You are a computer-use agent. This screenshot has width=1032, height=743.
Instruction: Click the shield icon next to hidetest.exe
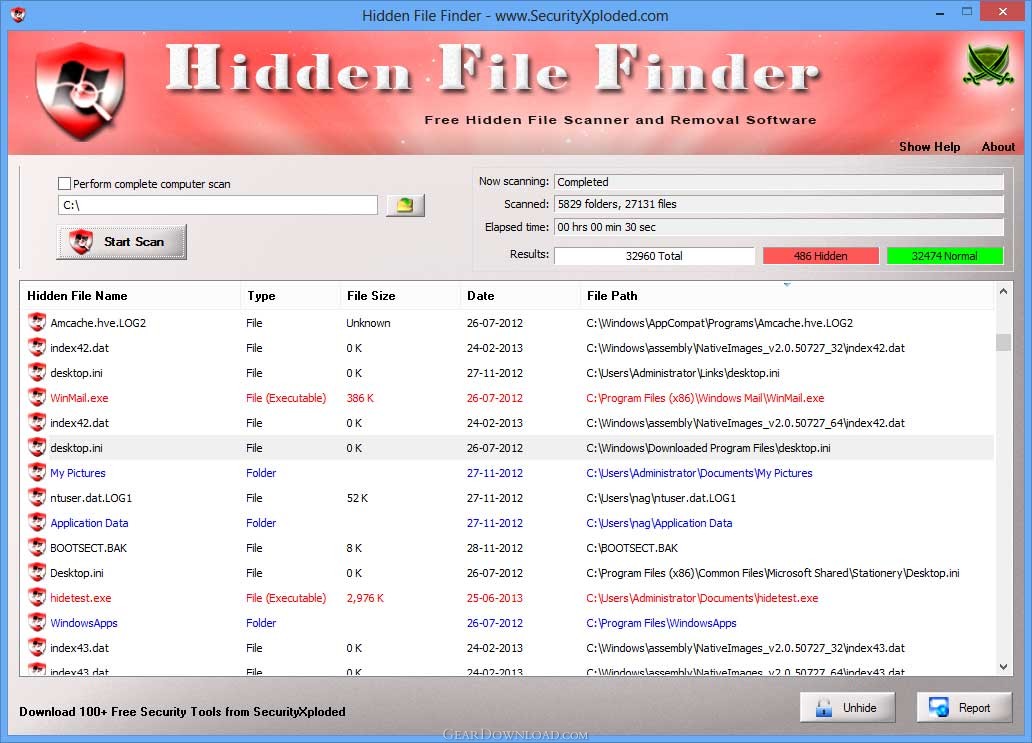tap(37, 598)
